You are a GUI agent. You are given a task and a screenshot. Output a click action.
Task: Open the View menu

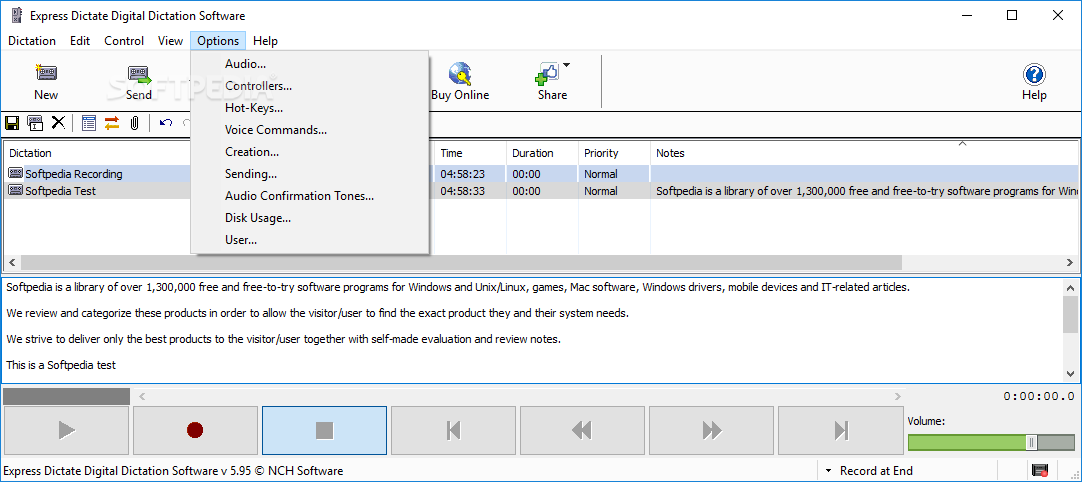pyautogui.click(x=170, y=41)
